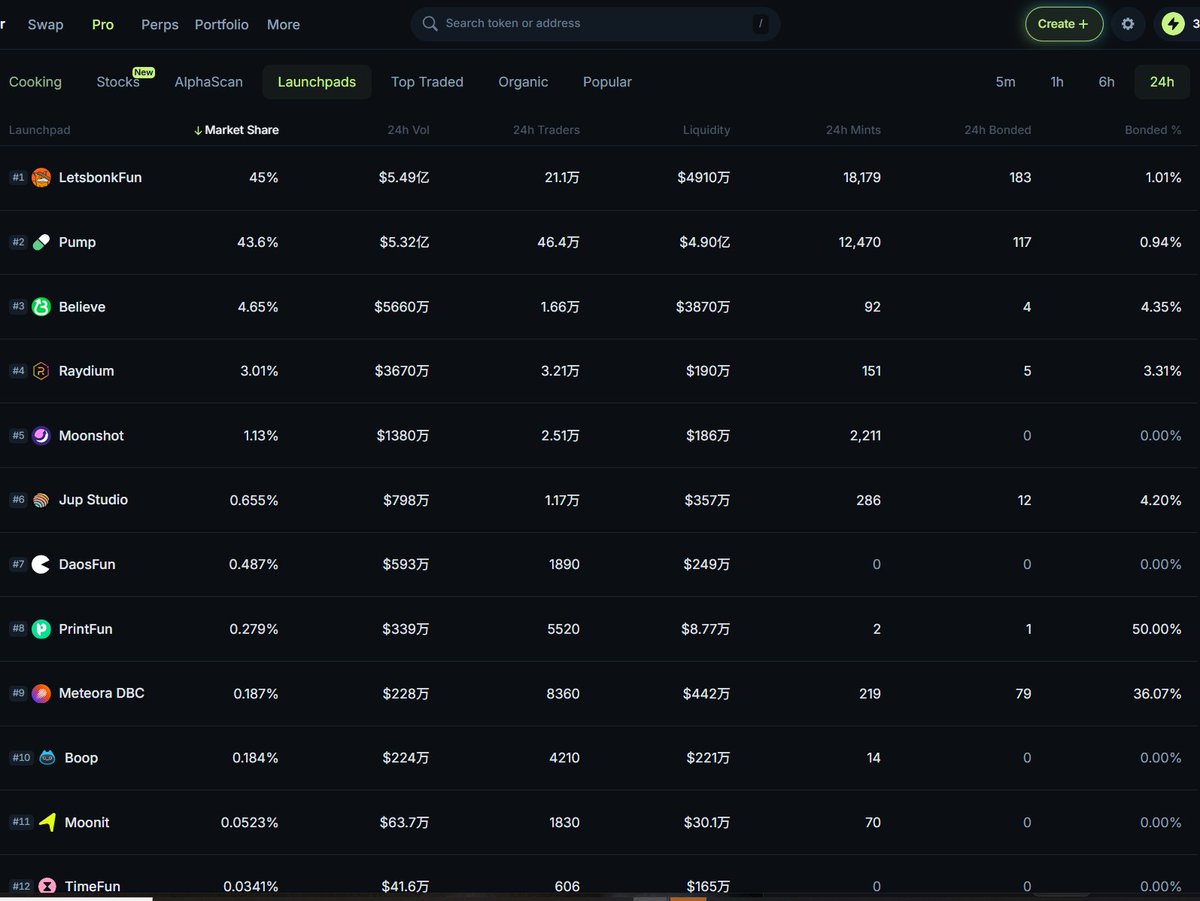The height and width of the screenshot is (901, 1200).
Task: Sort by Market Share column
Action: tap(236, 130)
